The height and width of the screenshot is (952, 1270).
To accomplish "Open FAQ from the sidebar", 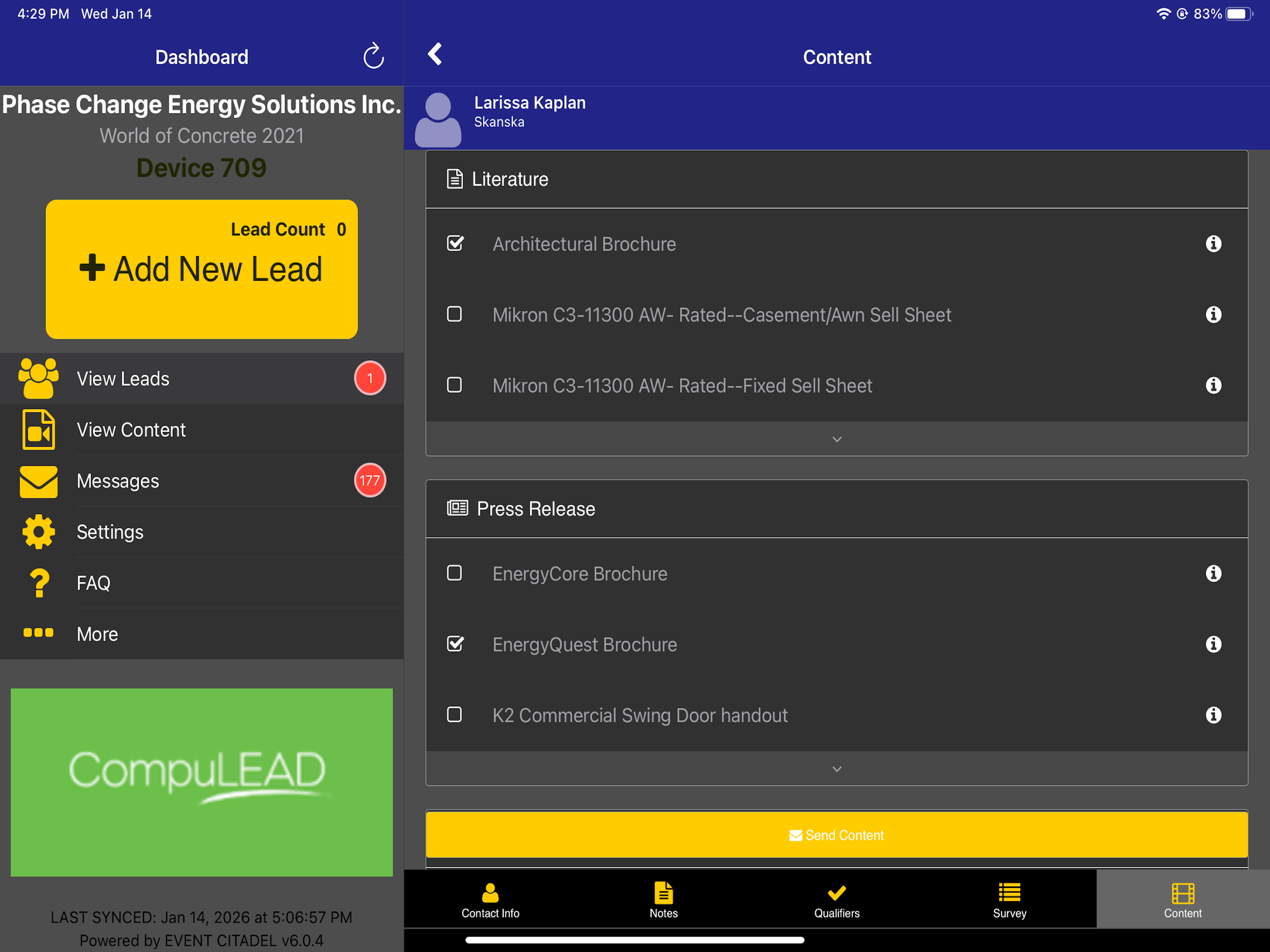I will coord(202,583).
